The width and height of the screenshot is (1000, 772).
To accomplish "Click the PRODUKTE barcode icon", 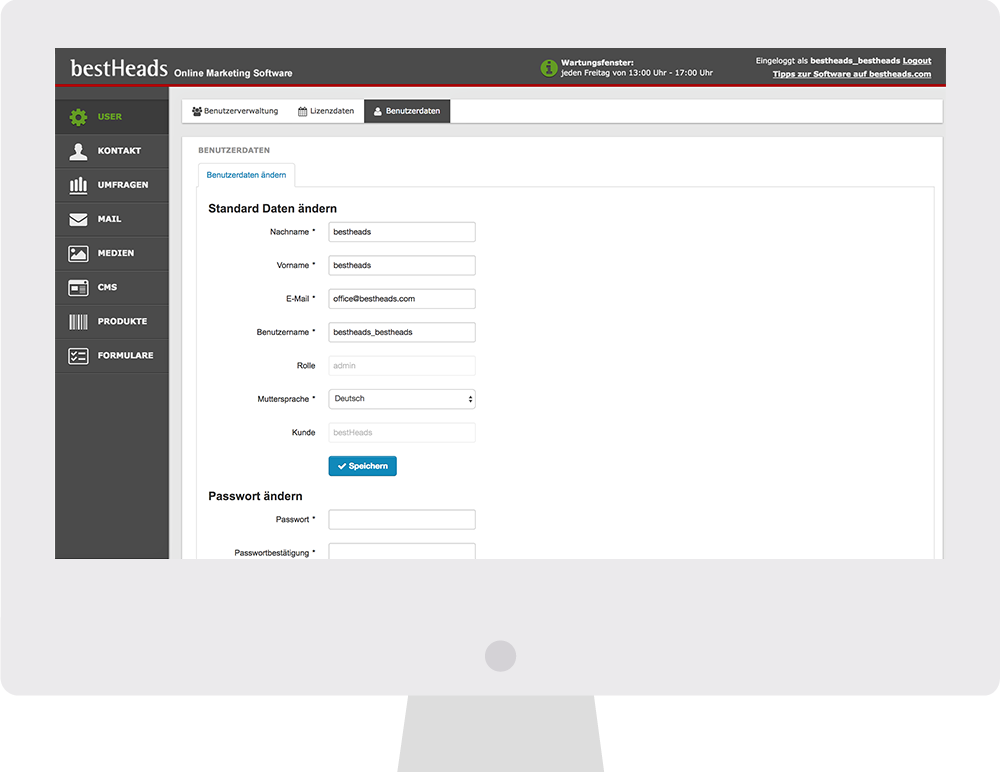I will (x=78, y=322).
